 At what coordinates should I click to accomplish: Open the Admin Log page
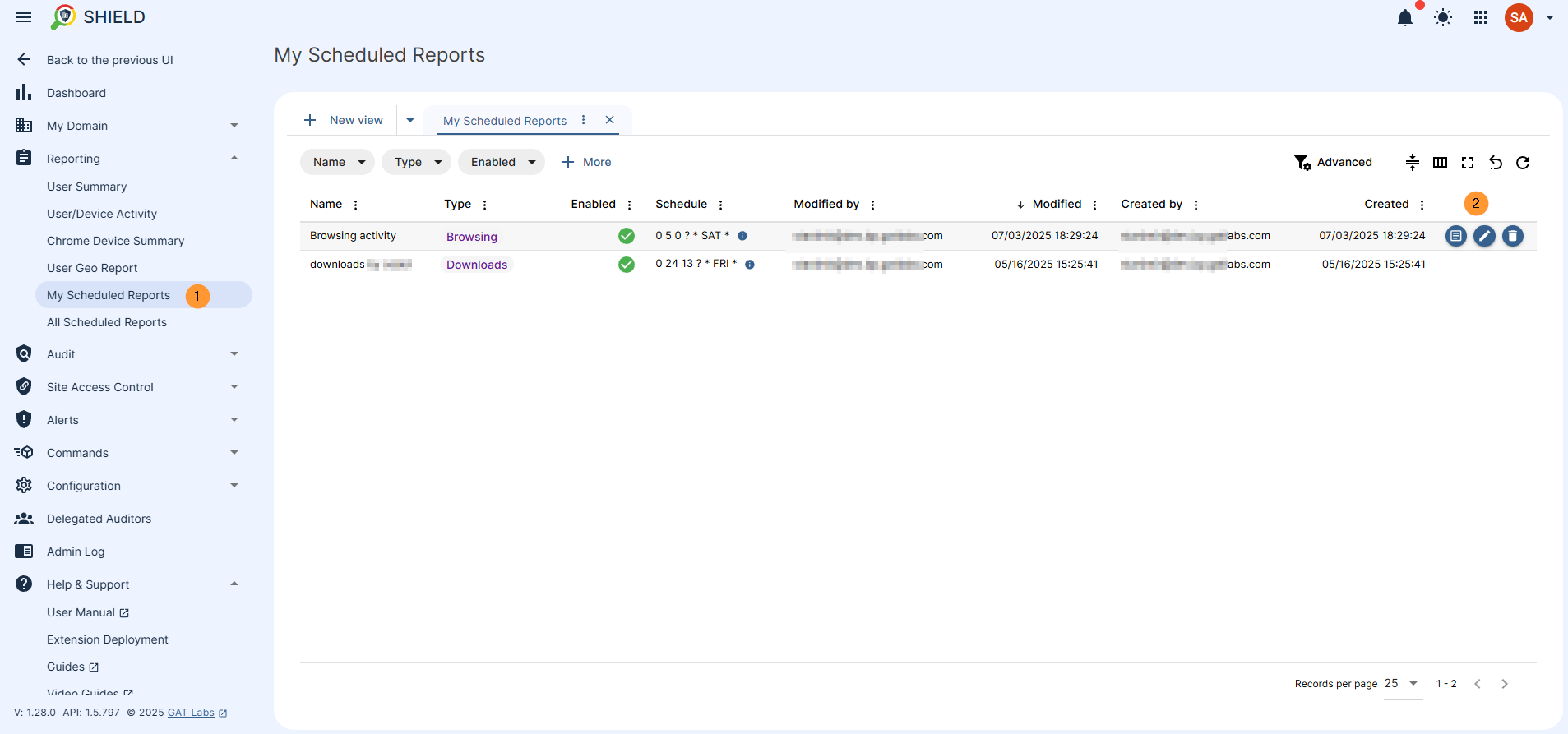[x=76, y=552]
